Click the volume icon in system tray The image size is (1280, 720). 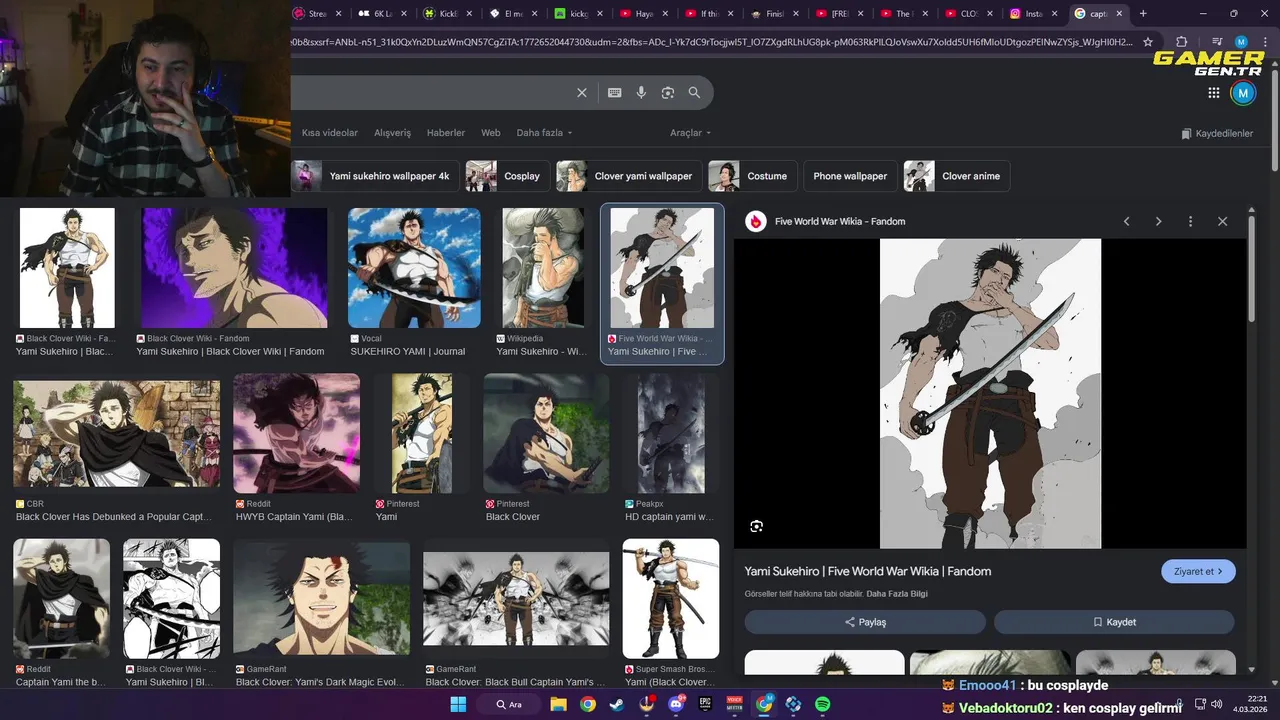[x=1216, y=704]
